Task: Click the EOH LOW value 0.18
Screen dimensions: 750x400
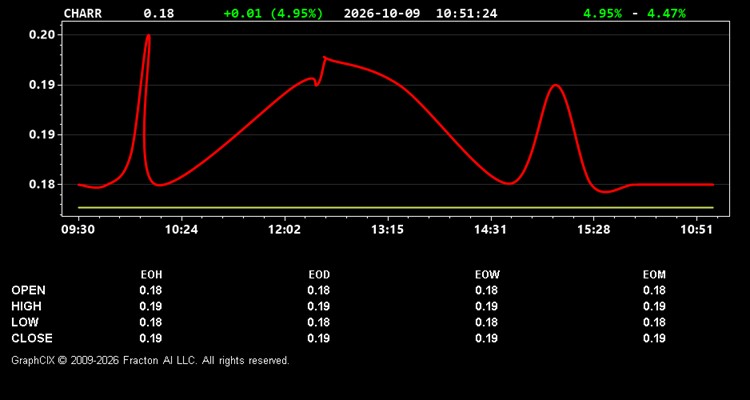Action: pos(151,322)
